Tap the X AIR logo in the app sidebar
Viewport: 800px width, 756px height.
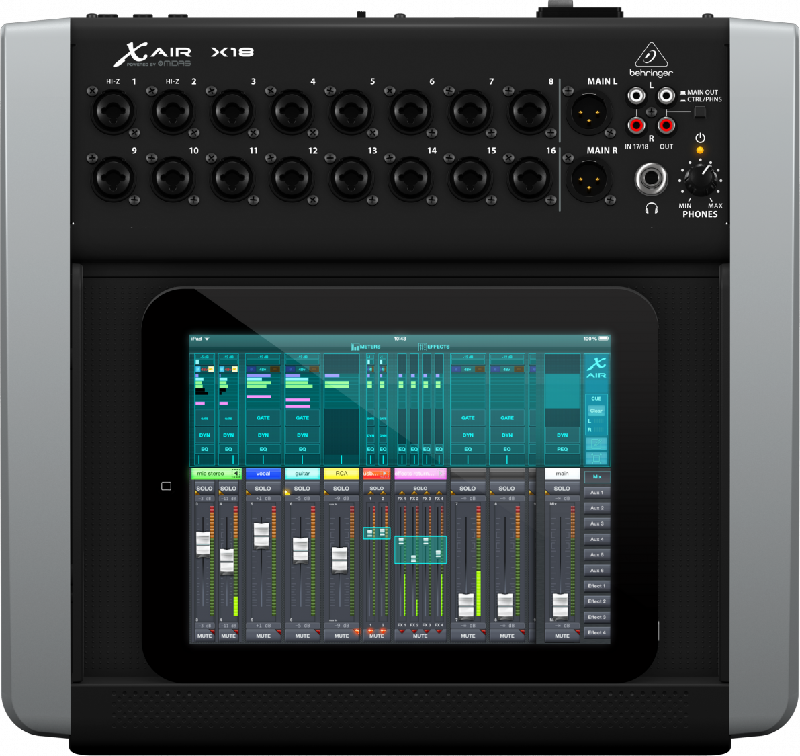[596, 368]
